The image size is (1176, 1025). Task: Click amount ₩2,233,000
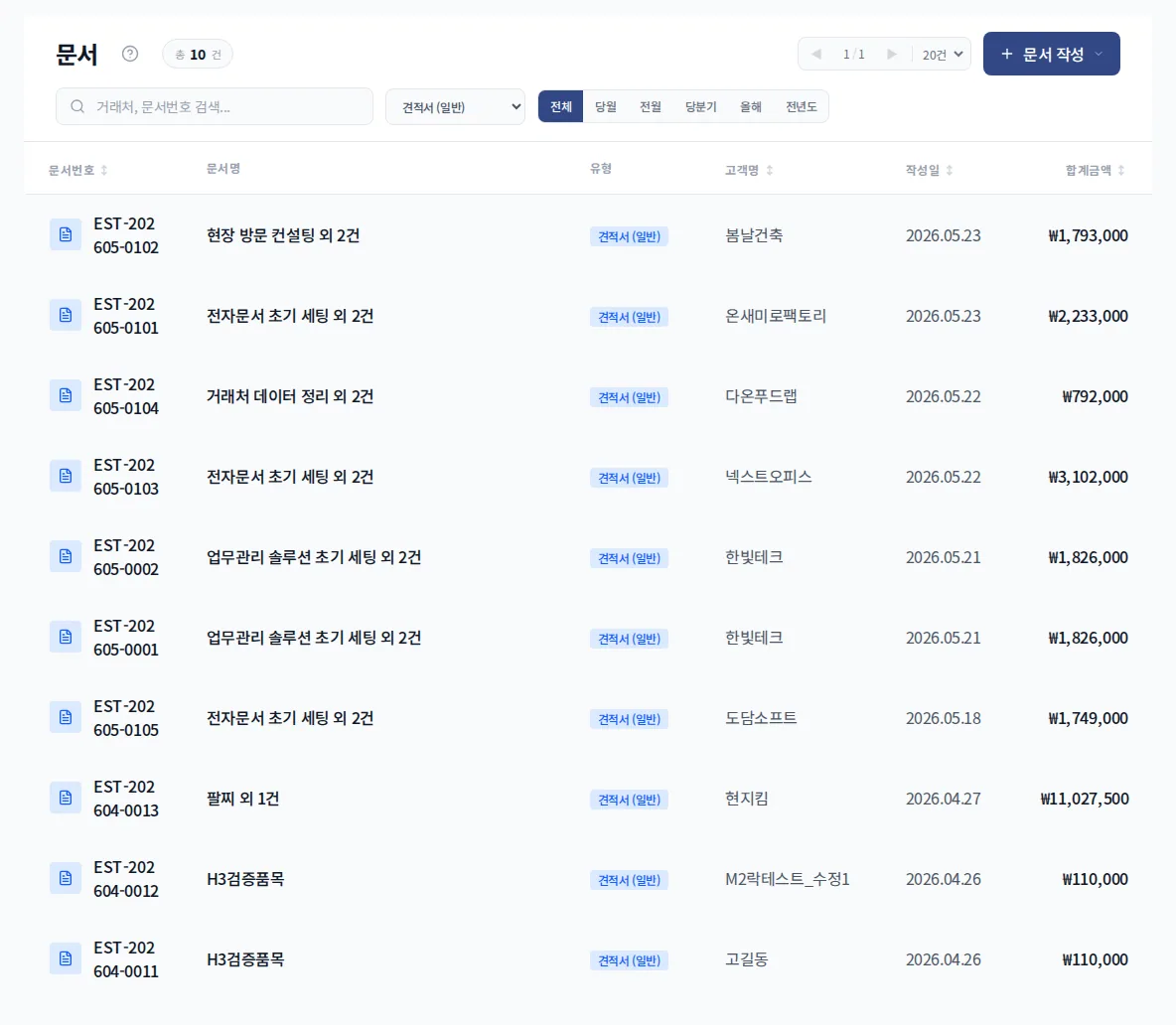pyautogui.click(x=1088, y=316)
